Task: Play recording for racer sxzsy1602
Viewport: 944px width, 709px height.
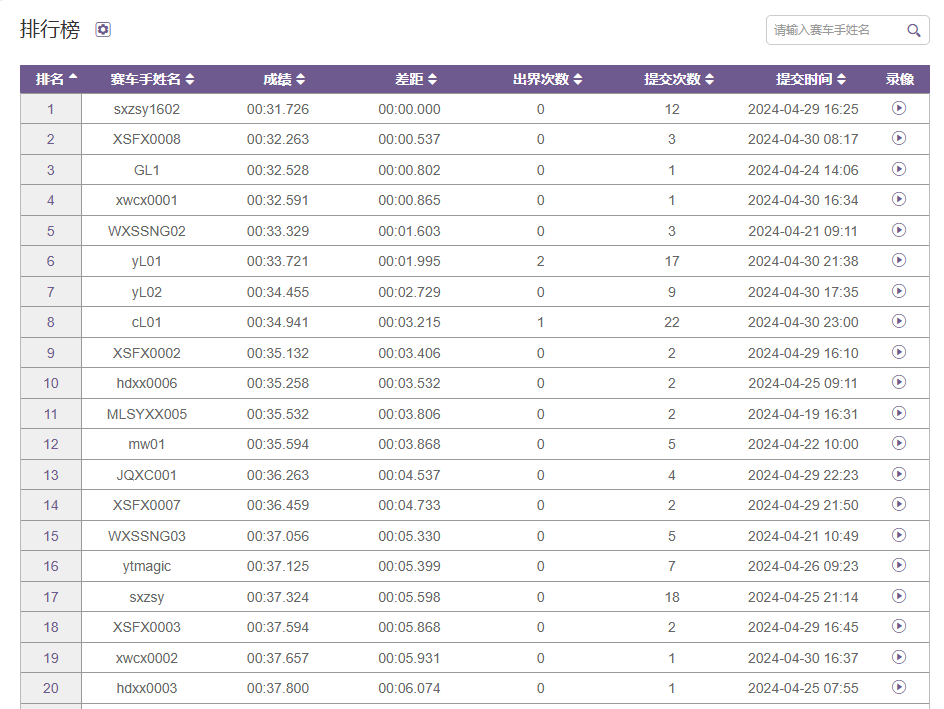Action: click(x=899, y=108)
